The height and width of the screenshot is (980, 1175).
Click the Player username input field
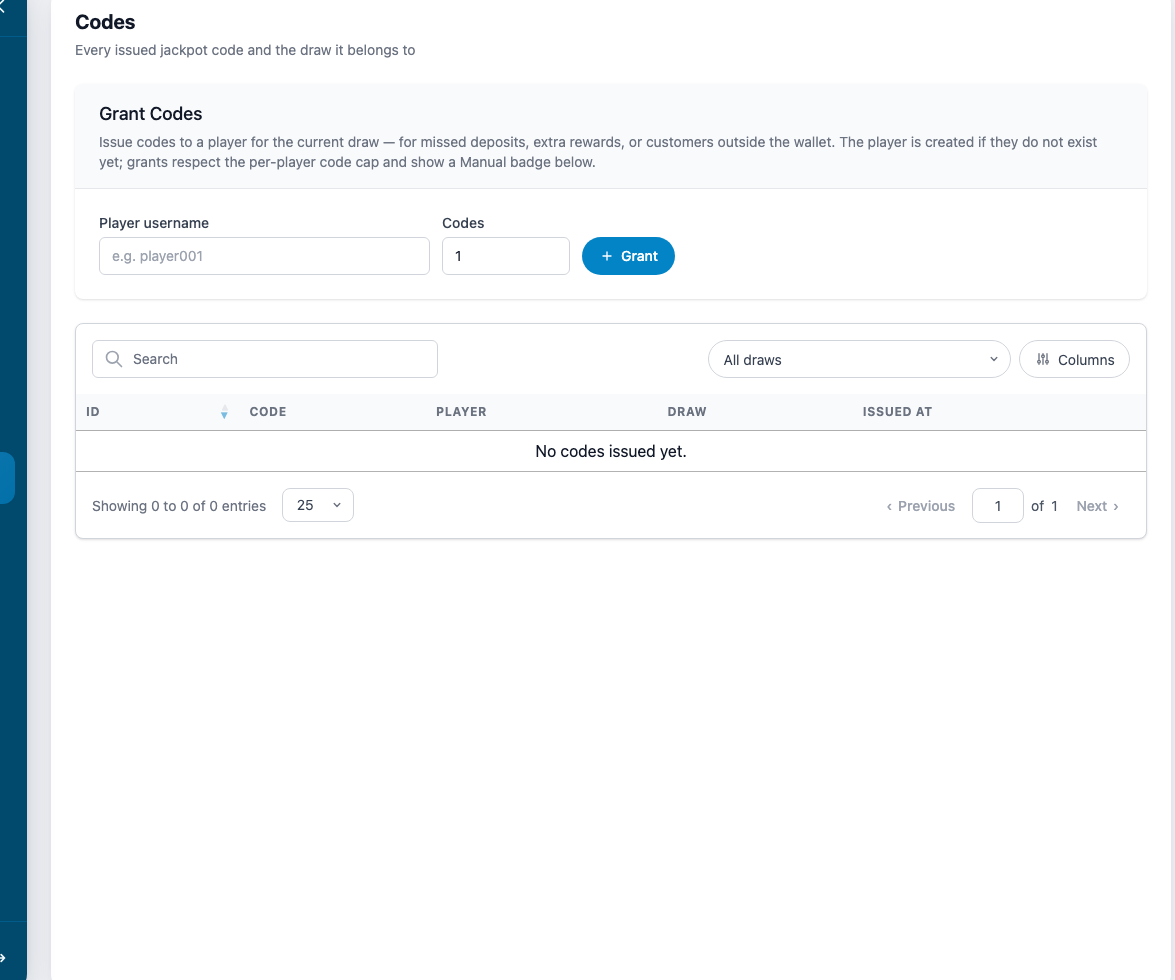[264, 256]
